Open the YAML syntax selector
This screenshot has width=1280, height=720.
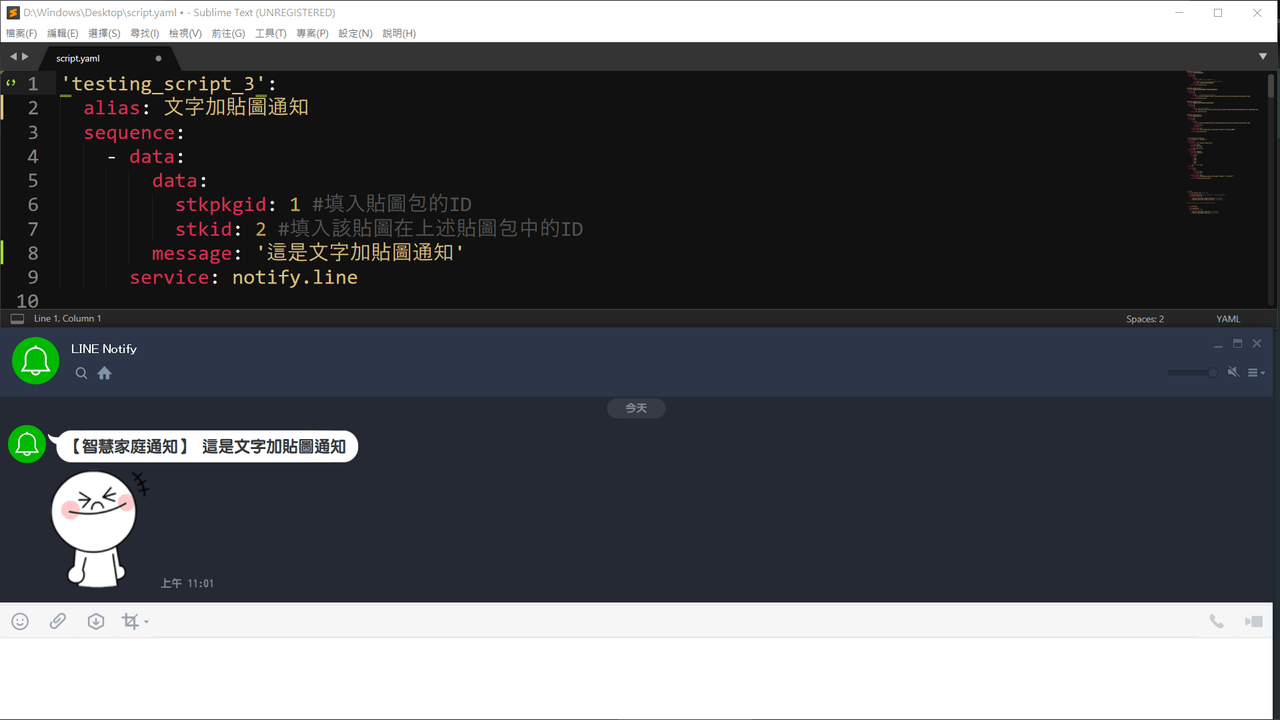click(1228, 319)
